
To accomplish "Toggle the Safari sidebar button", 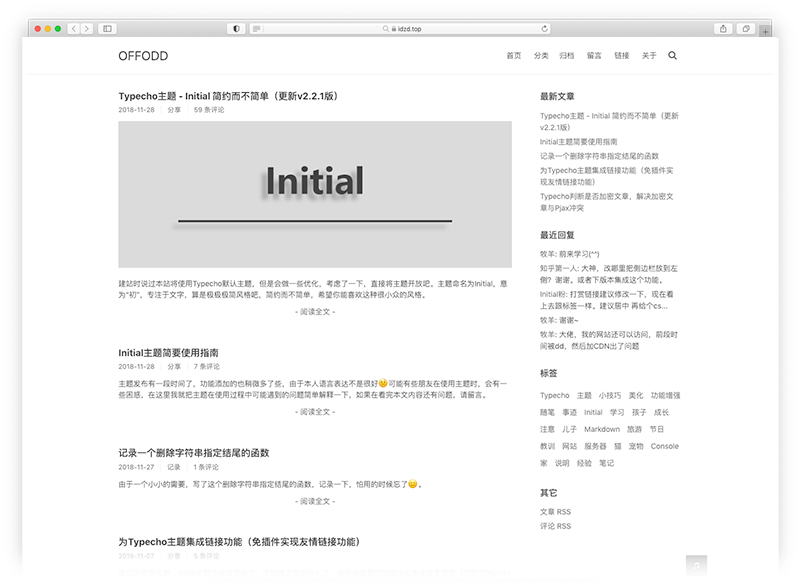I will (x=108, y=29).
